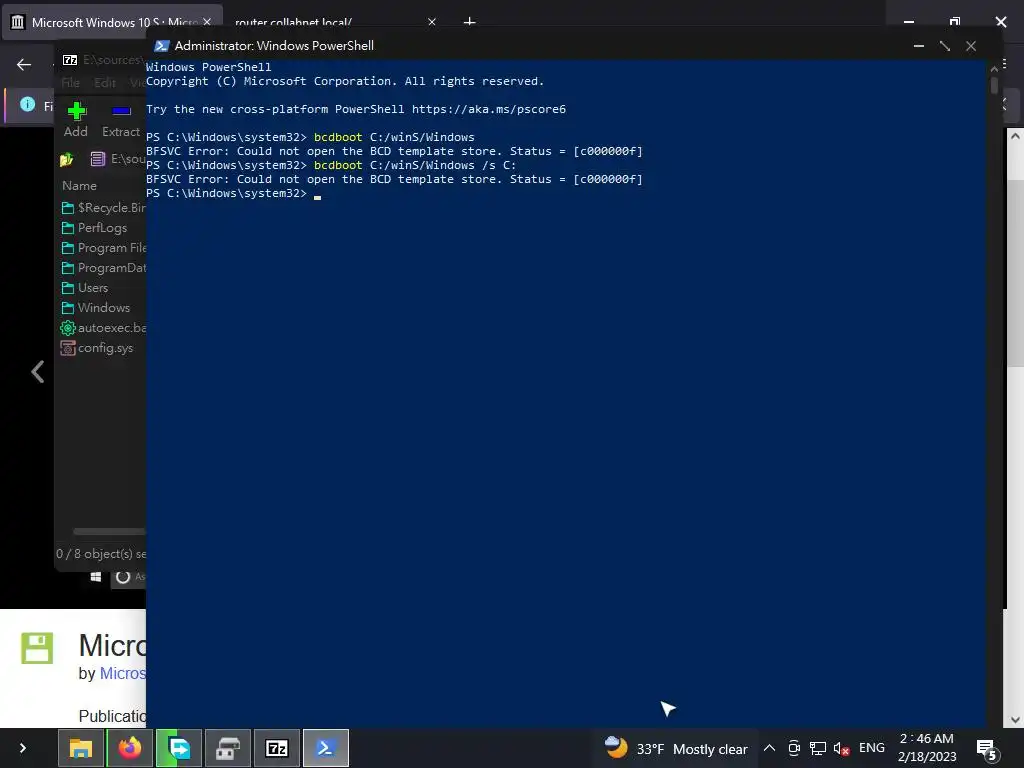Click the Name column header in 7-Zip
The height and width of the screenshot is (768, 1024).
click(x=79, y=185)
